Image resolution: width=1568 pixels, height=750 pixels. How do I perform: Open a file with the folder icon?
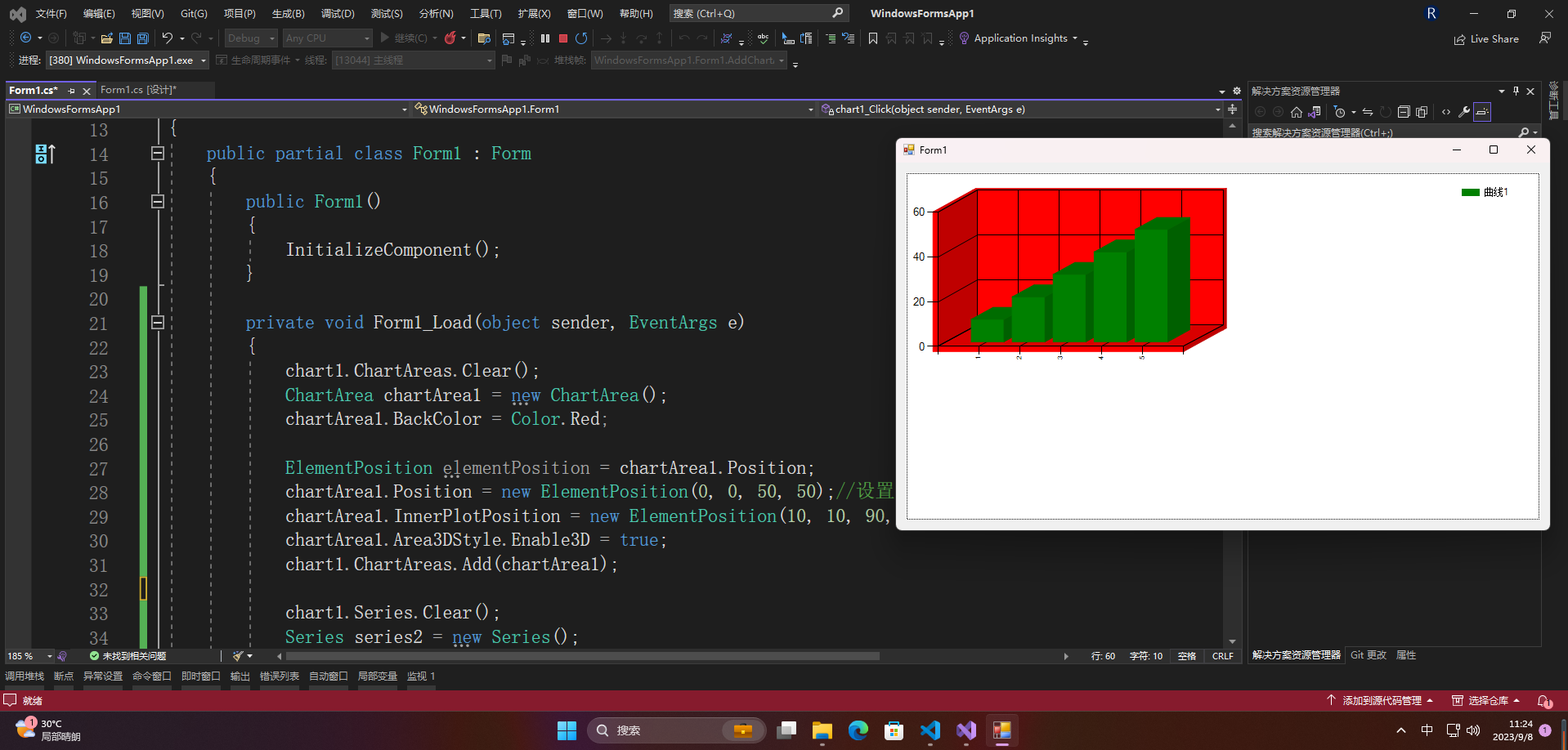click(x=106, y=38)
